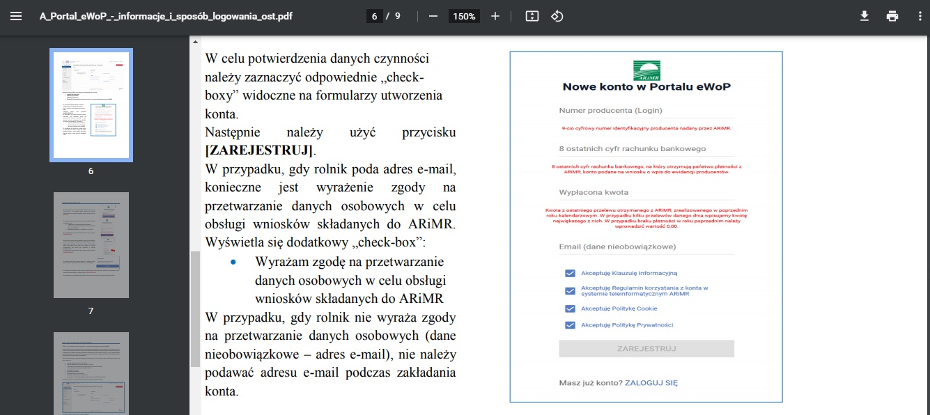The width and height of the screenshot is (930, 415).
Task: Click the PDF file name in title bar
Action: (165, 17)
